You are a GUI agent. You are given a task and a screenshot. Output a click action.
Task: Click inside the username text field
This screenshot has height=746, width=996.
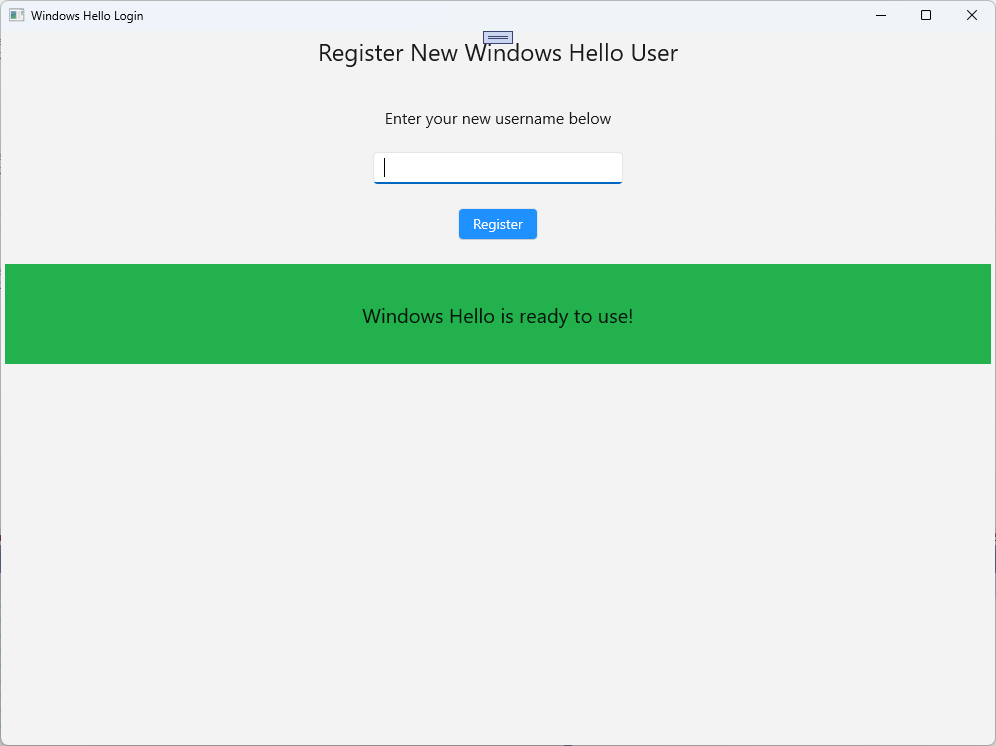point(497,167)
